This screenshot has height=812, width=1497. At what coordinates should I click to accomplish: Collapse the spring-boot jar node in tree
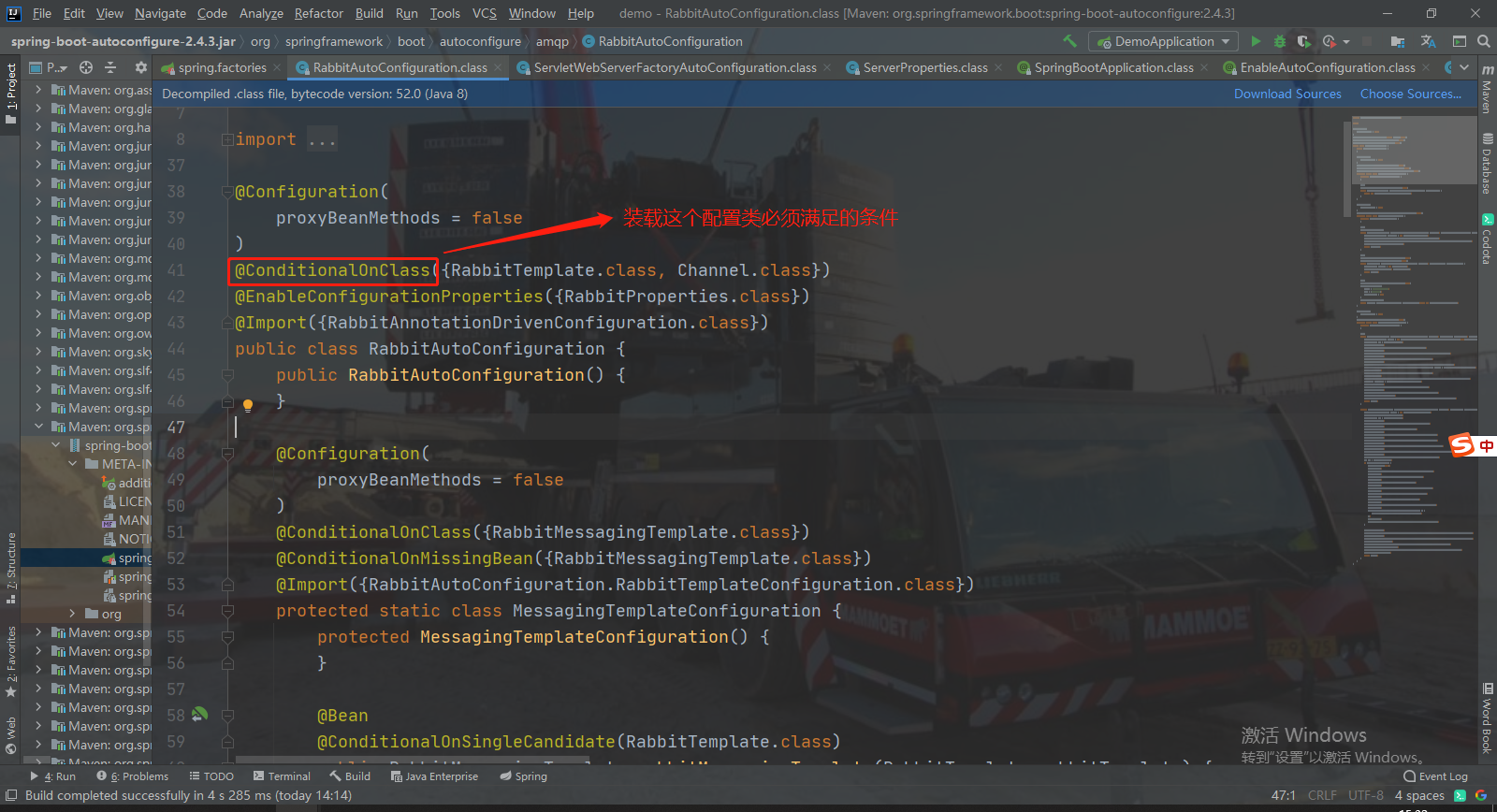click(x=56, y=445)
